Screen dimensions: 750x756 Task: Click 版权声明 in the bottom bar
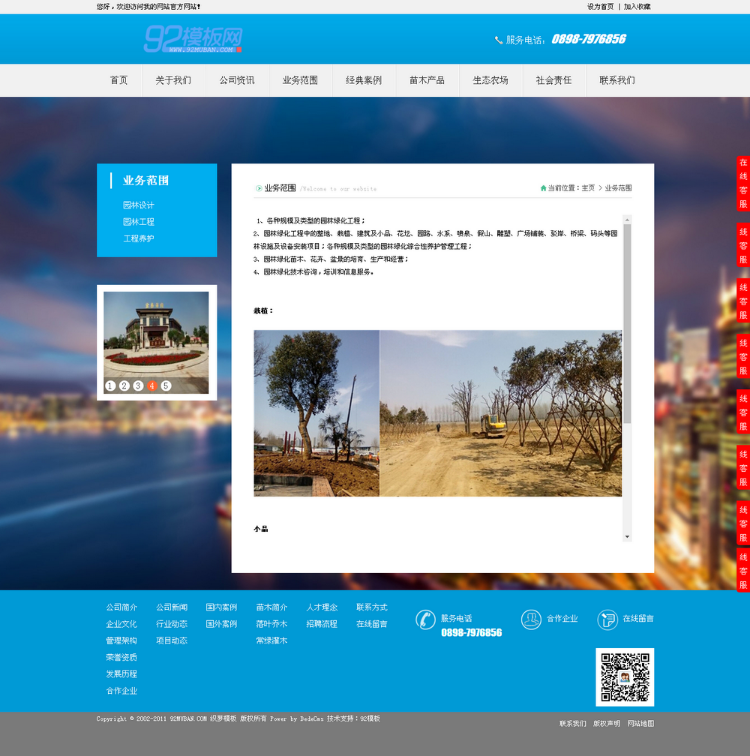coord(606,724)
